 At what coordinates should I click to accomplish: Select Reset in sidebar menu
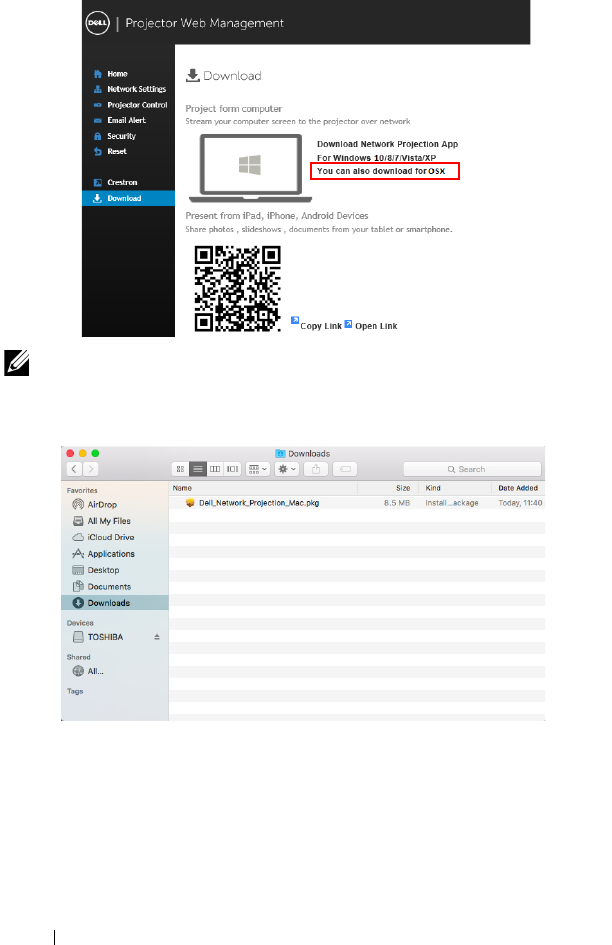click(116, 152)
